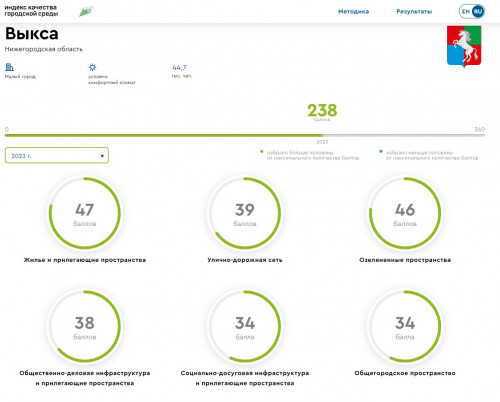
Task: Select the 39 баллов road network circle
Action: point(245,213)
